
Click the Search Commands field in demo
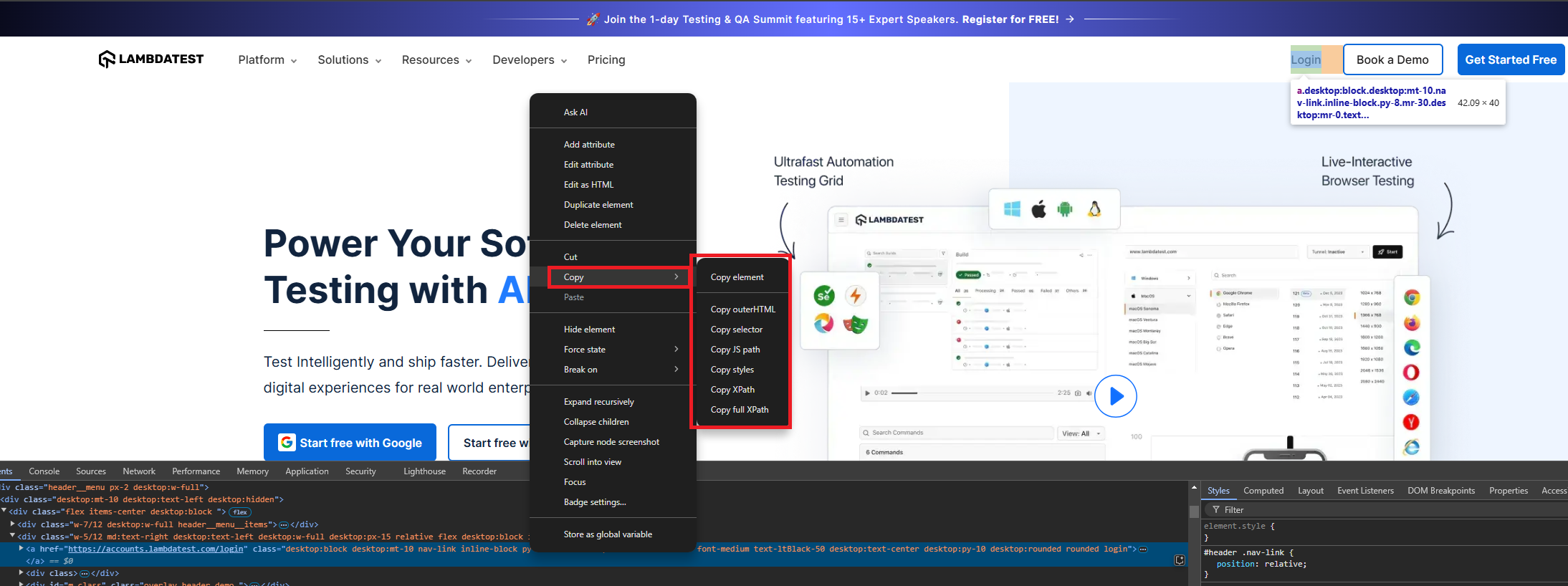coord(957,433)
